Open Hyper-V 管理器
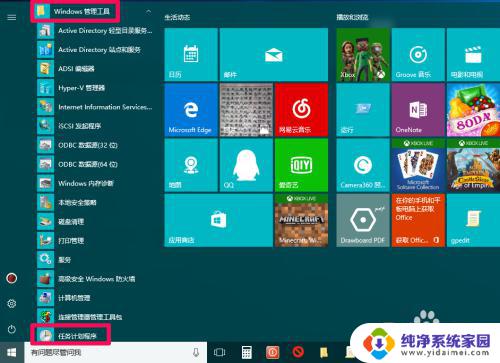Screen dimensions: 500x363 (x=95, y=88)
